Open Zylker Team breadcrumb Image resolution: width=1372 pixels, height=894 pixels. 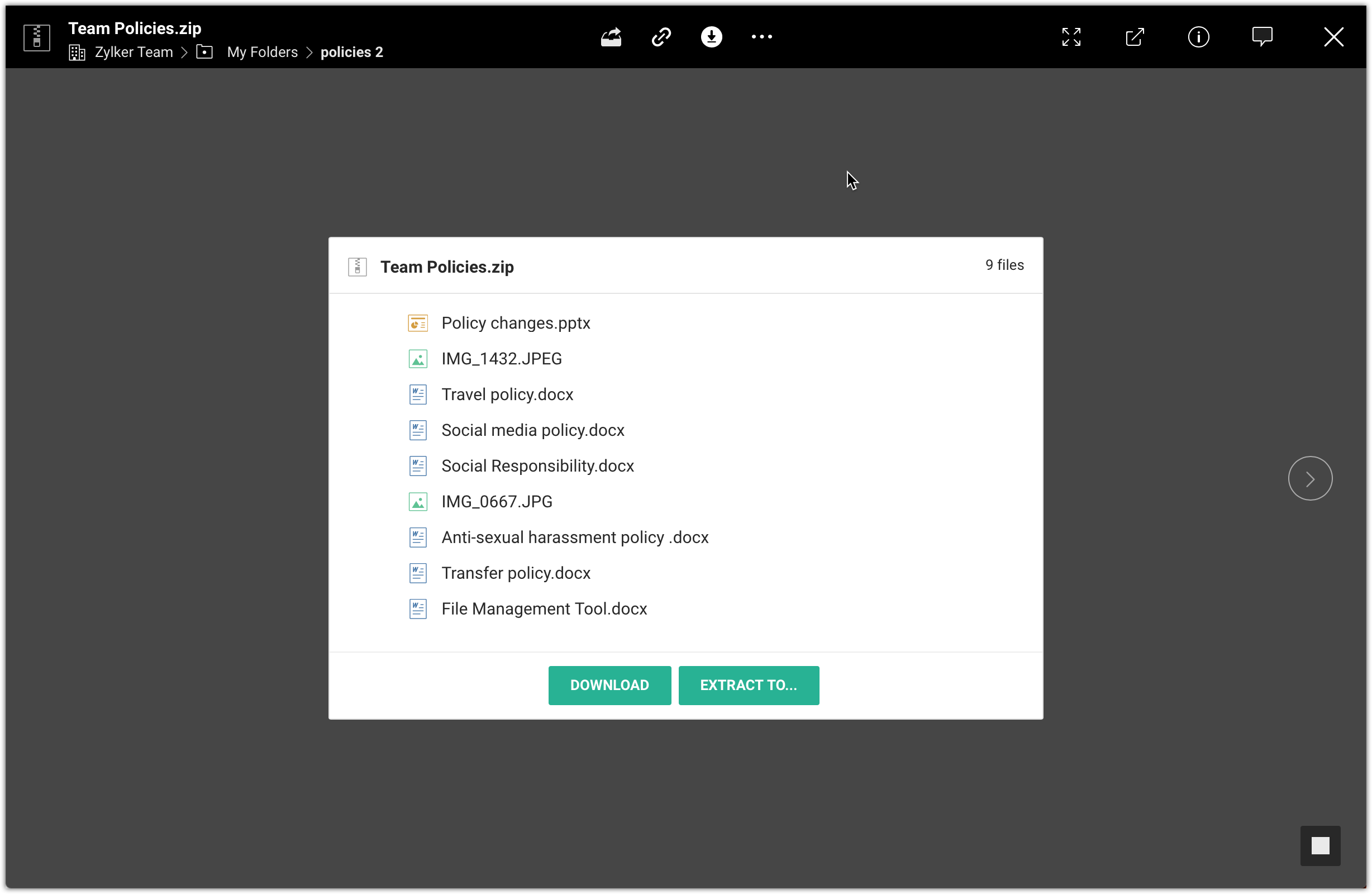pos(133,52)
